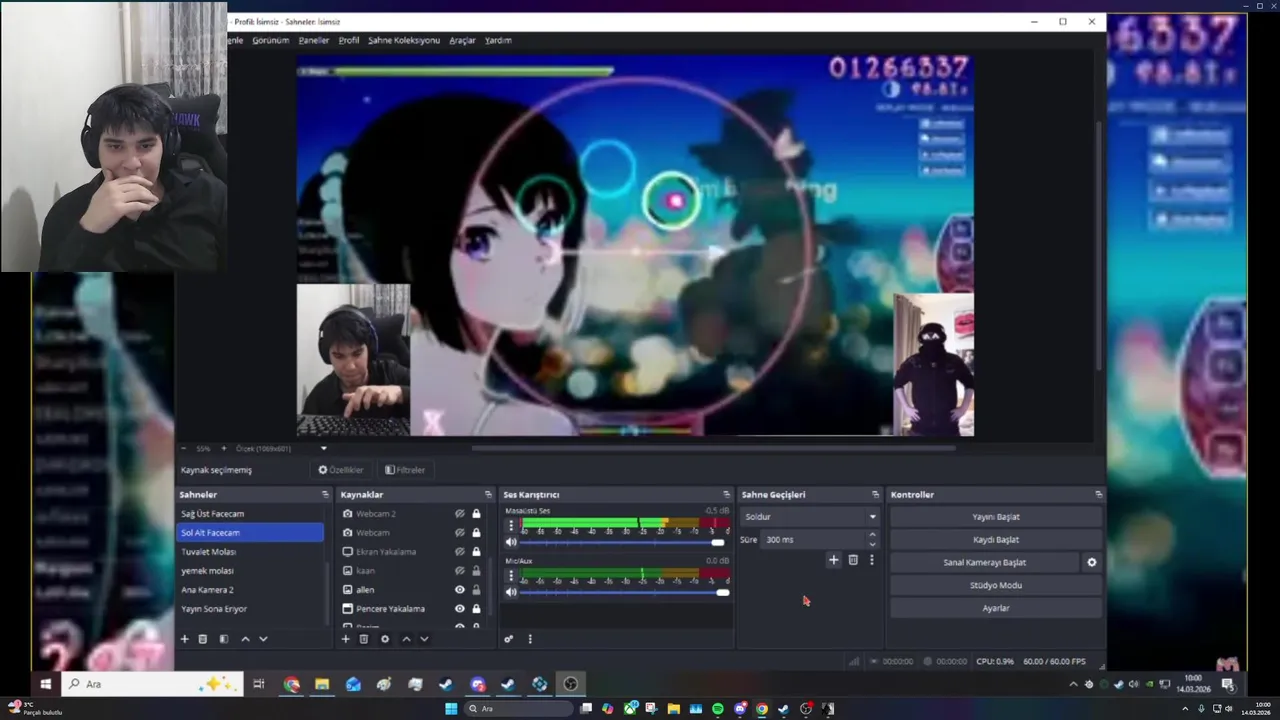
Task: Open virtual camera settings gear
Action: pos(1092,562)
